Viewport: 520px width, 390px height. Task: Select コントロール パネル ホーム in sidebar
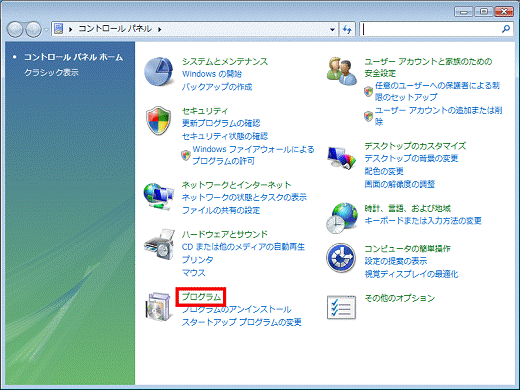coord(73,57)
